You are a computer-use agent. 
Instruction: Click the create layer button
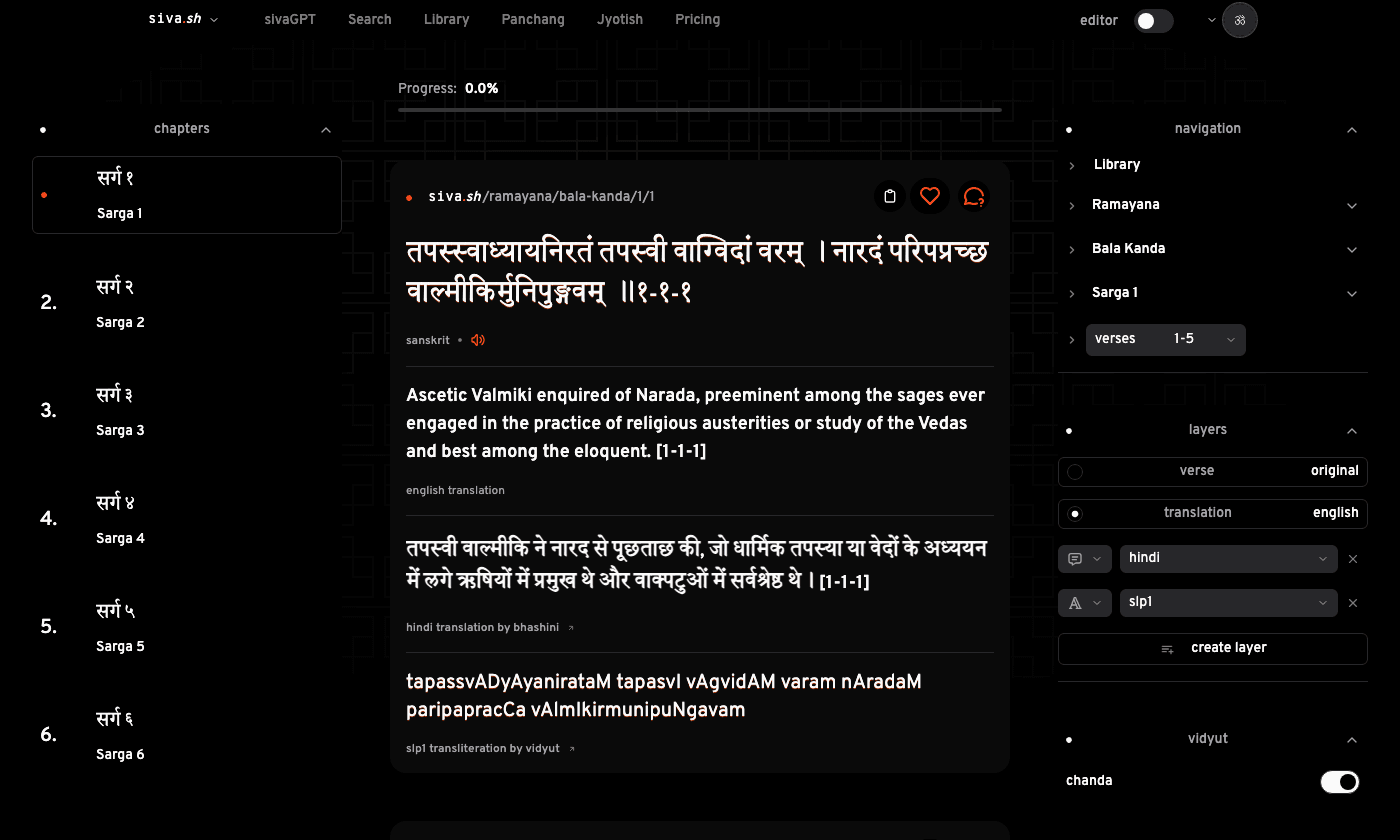click(1213, 648)
